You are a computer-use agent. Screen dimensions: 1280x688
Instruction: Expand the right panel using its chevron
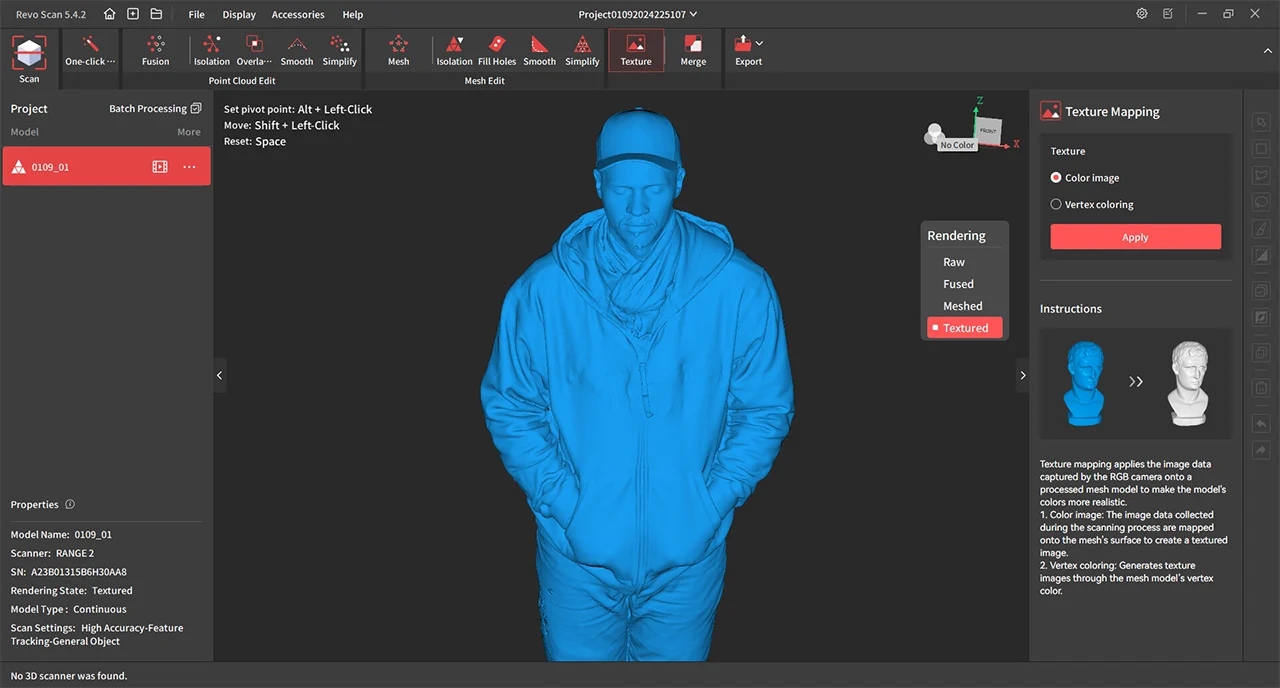pyautogui.click(x=1022, y=375)
